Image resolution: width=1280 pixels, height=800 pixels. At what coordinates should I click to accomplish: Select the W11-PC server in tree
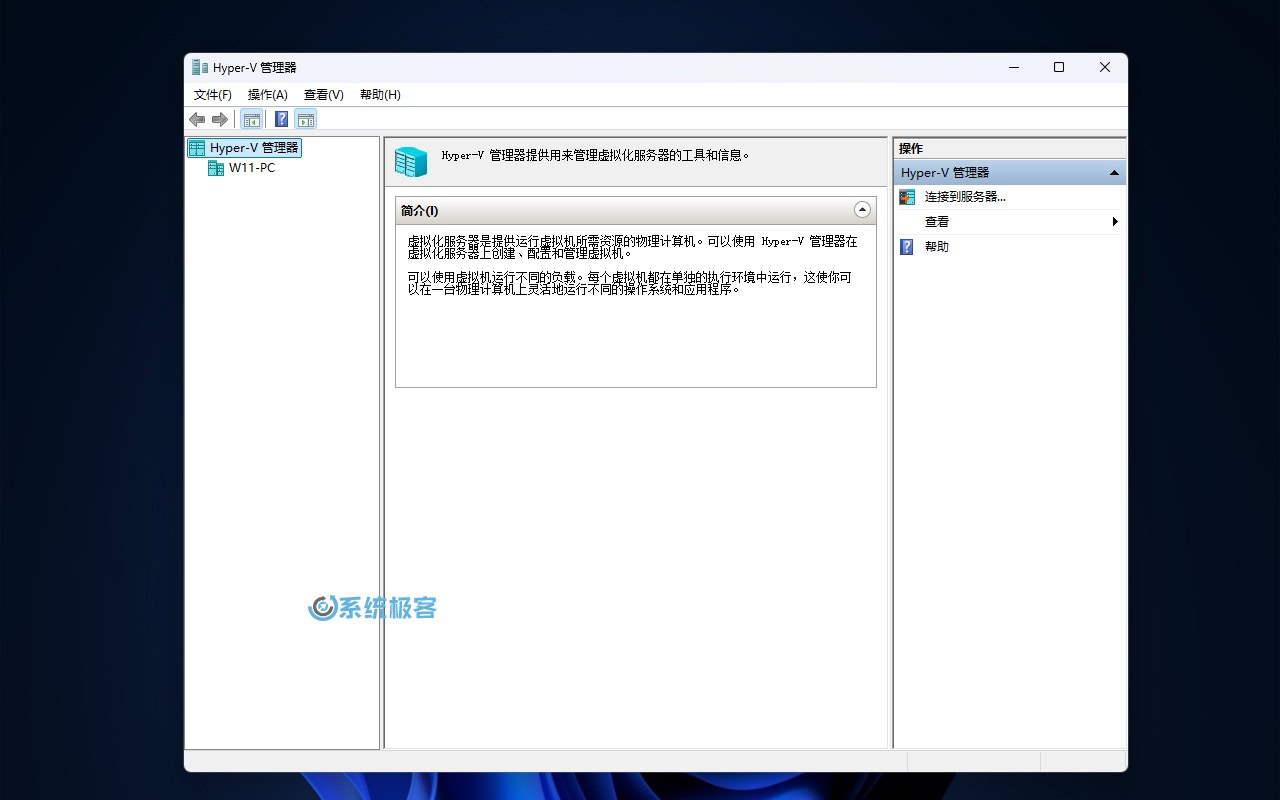coord(252,168)
